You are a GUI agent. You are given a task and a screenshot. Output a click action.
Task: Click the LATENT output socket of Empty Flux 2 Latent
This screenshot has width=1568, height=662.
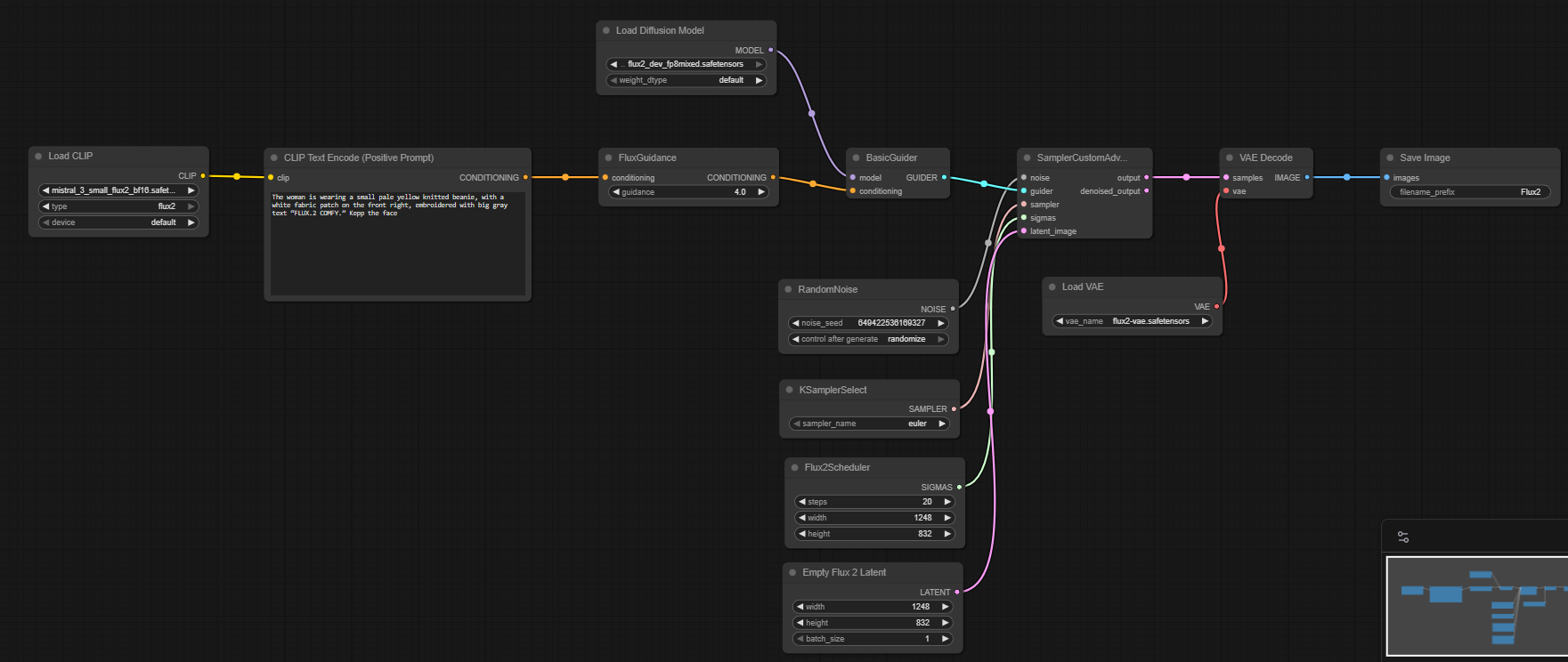[957, 592]
